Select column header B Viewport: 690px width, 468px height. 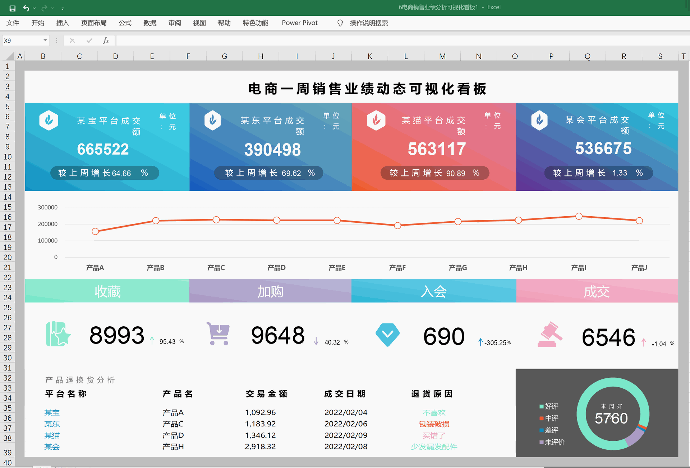pyautogui.click(x=43, y=55)
